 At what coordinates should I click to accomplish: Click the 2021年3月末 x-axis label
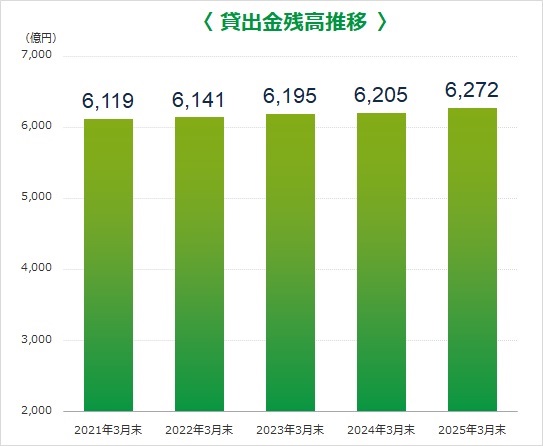[x=108, y=430]
